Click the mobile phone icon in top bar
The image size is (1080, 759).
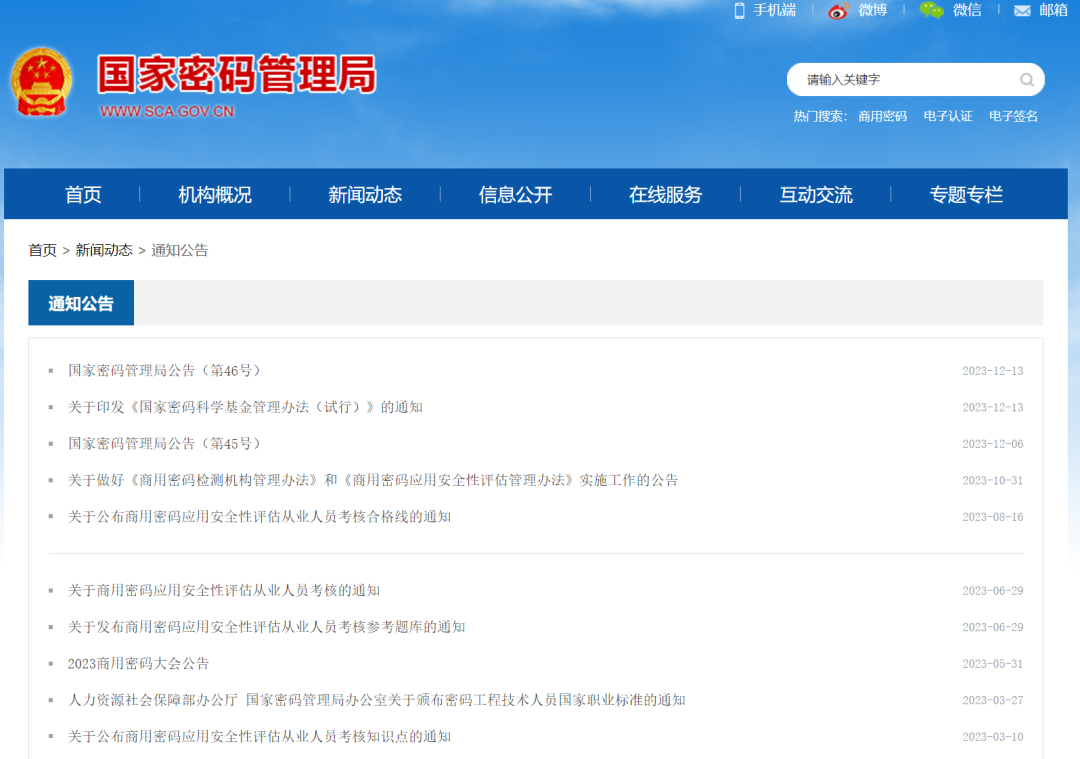[x=740, y=11]
